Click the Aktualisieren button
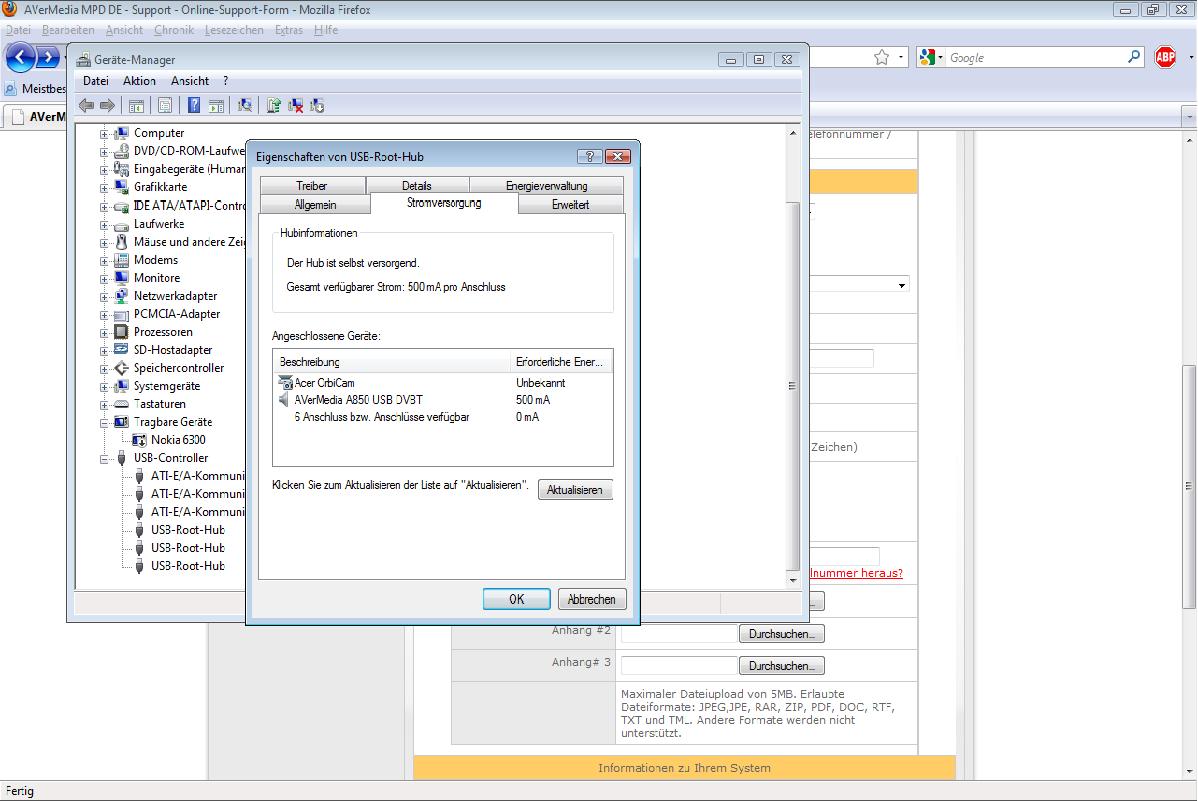1198x801 pixels. point(575,490)
